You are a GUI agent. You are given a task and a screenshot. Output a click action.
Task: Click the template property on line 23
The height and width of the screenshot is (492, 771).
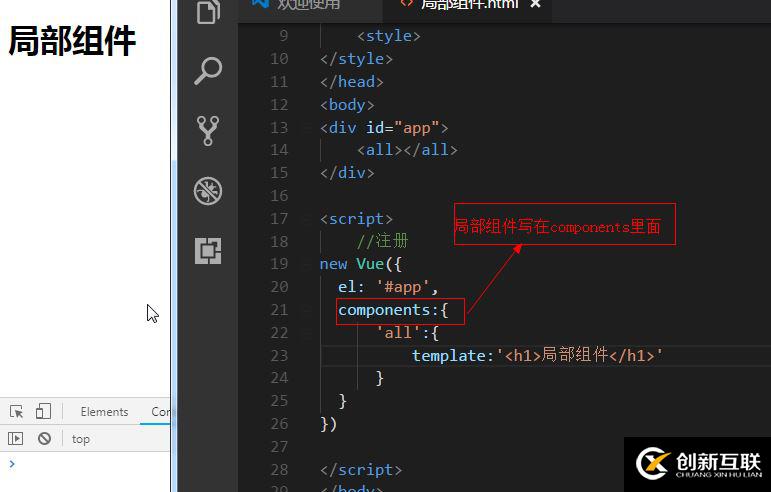(448, 355)
